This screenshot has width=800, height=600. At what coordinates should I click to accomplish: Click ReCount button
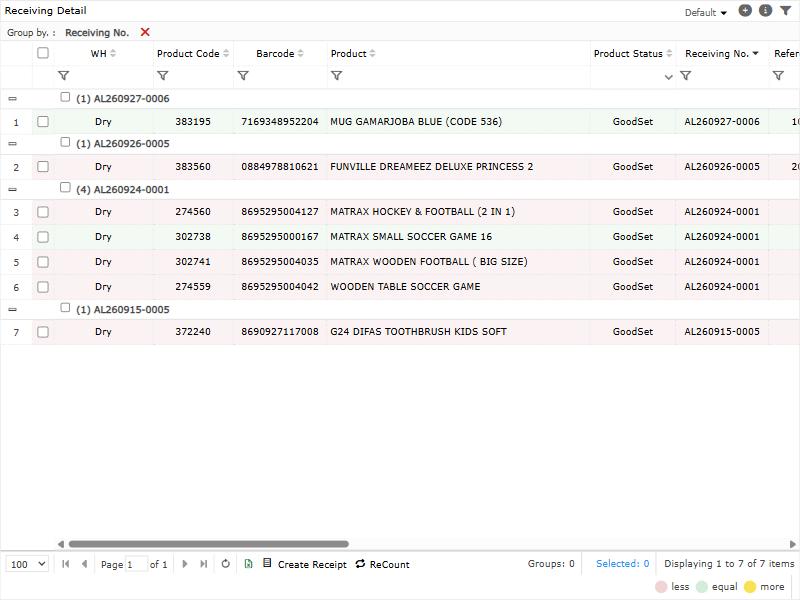click(x=383, y=564)
